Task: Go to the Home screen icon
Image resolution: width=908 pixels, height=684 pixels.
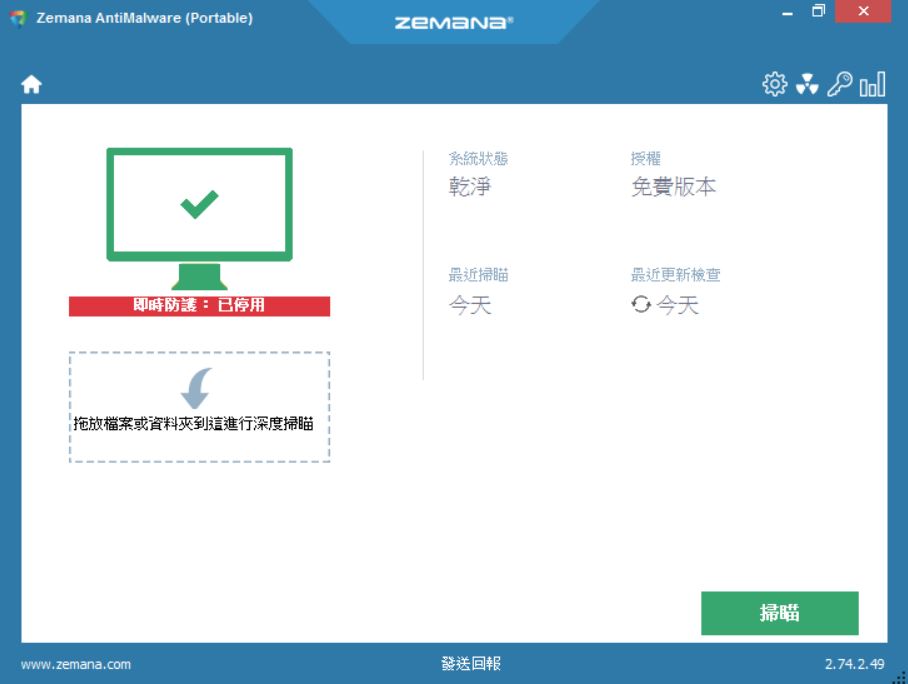Action: pos(31,85)
